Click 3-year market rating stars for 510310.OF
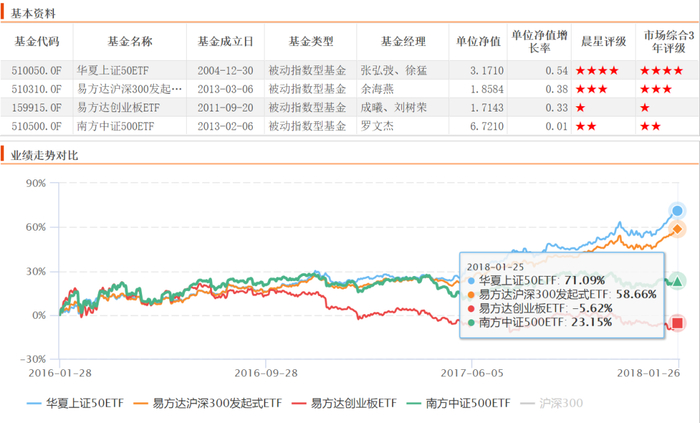 tap(656, 89)
